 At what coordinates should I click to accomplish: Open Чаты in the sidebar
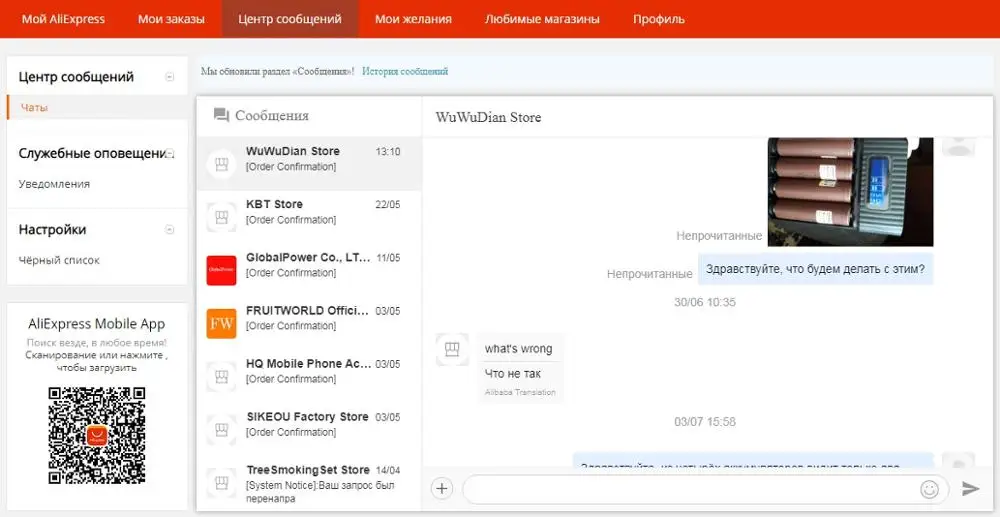point(34,108)
